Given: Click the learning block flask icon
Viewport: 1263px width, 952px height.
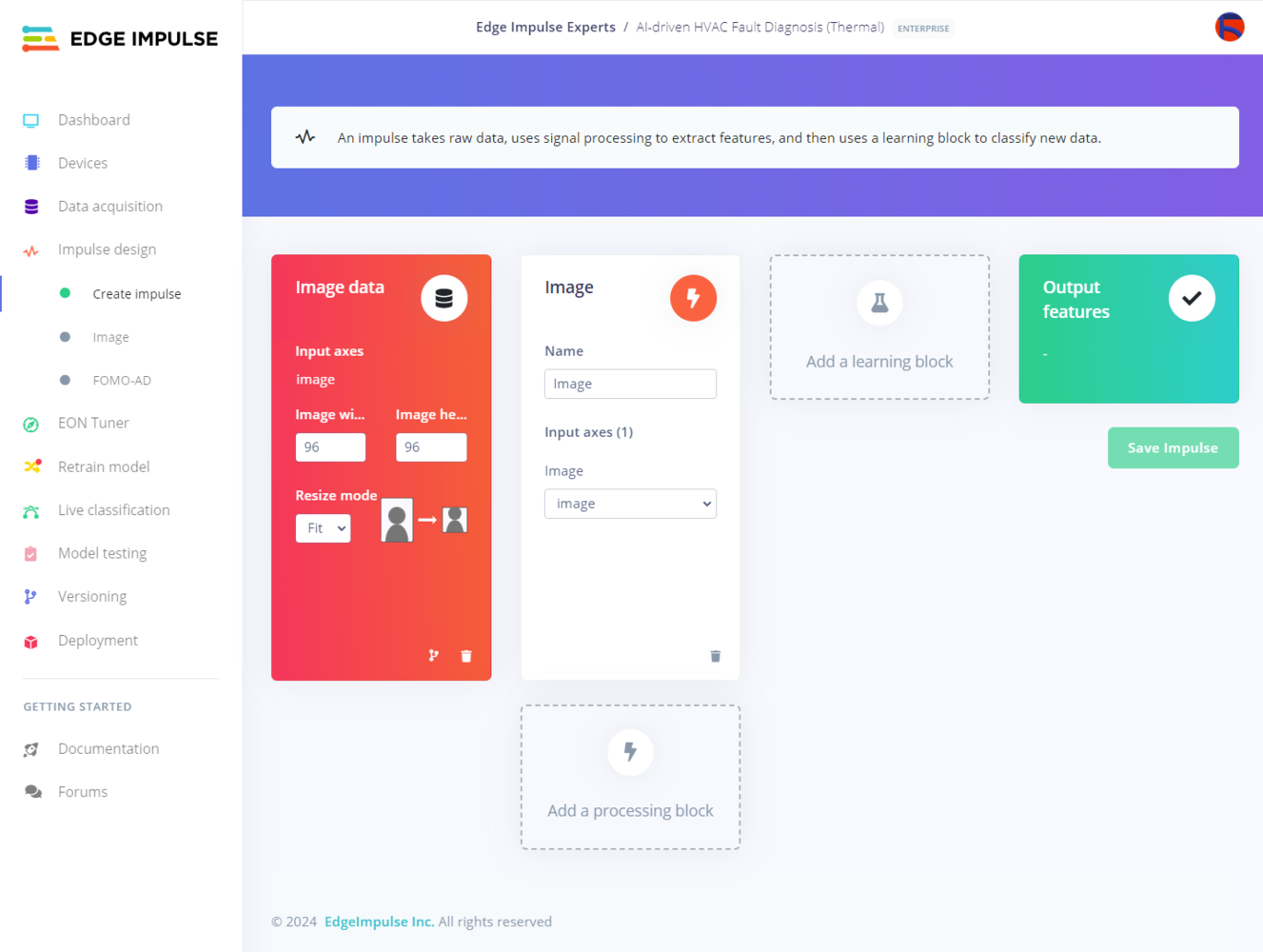Looking at the screenshot, I should coord(879,303).
